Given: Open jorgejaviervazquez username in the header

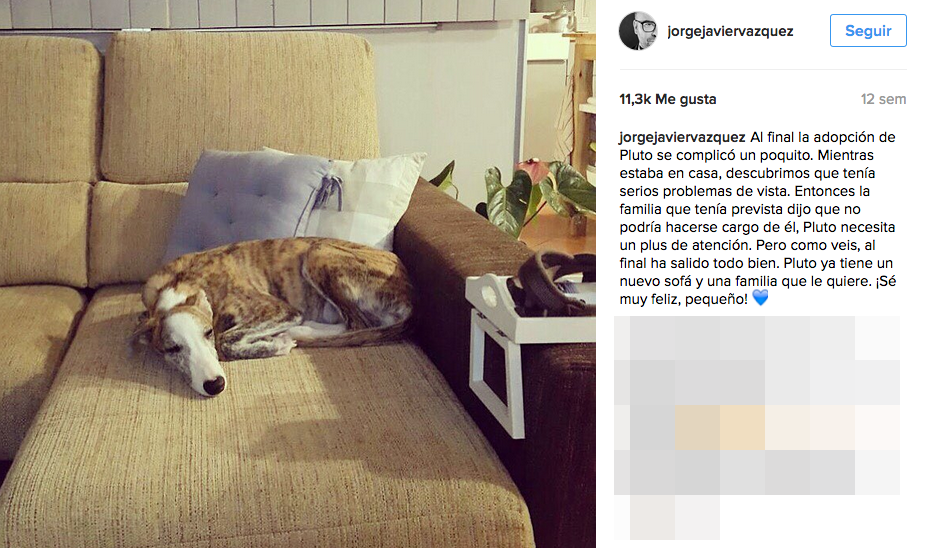Looking at the screenshot, I should coord(730,31).
